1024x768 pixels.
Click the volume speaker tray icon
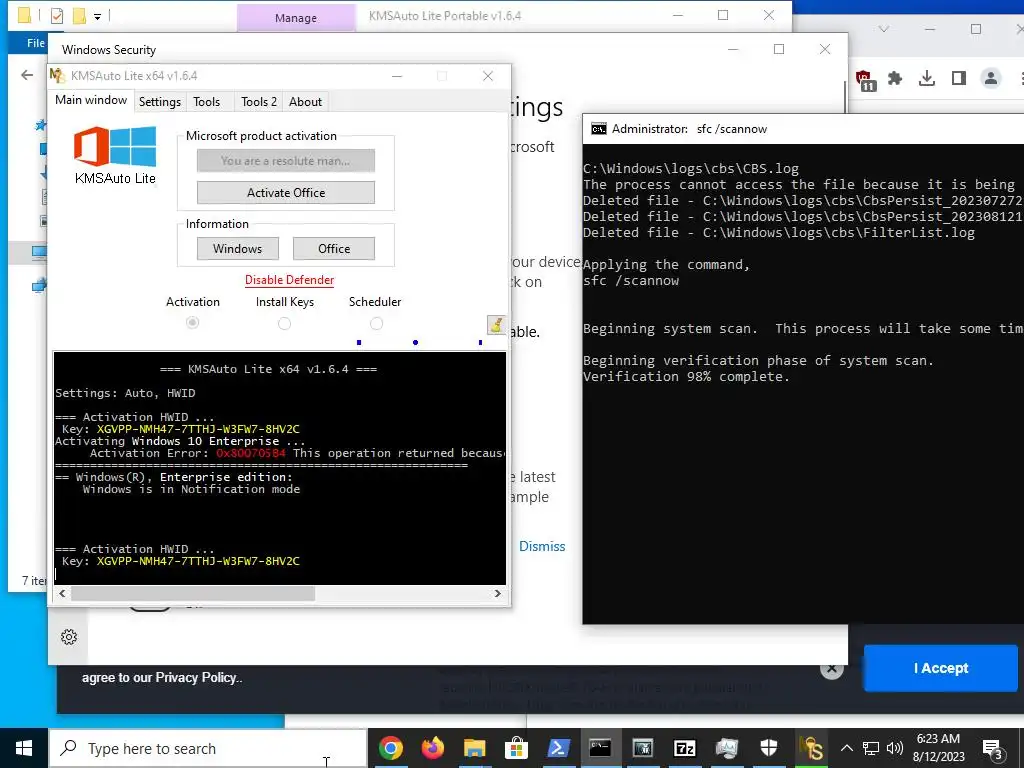click(895, 748)
